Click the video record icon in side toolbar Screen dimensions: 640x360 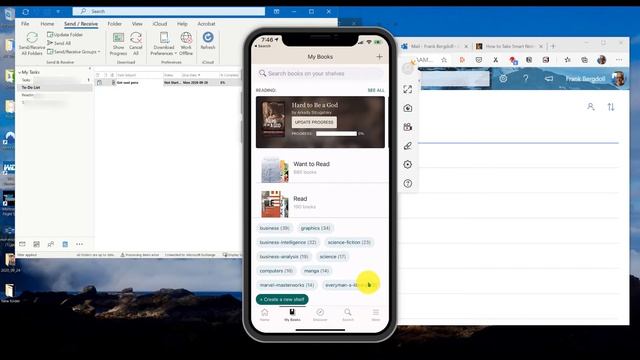click(x=407, y=127)
